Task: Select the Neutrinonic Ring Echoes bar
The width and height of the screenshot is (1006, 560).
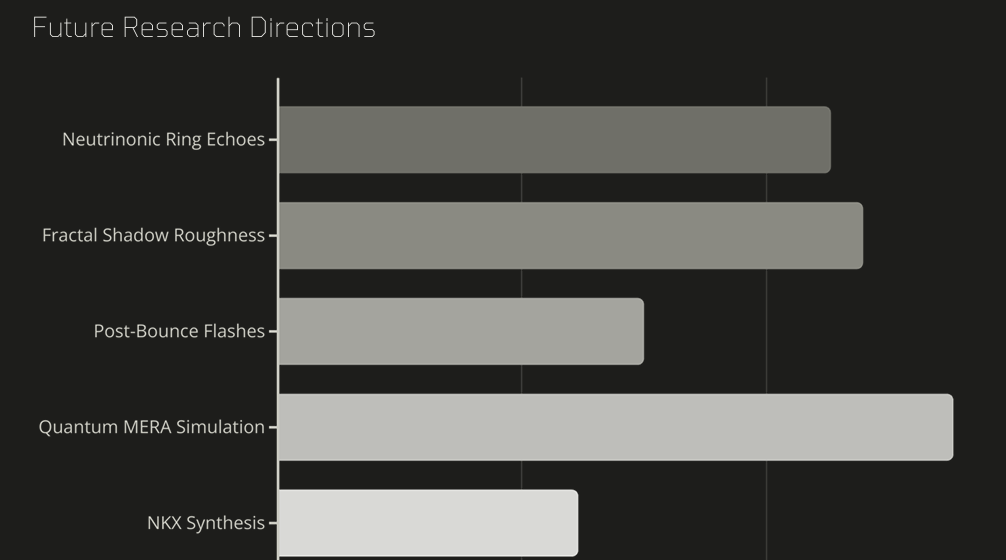Action: click(x=555, y=140)
